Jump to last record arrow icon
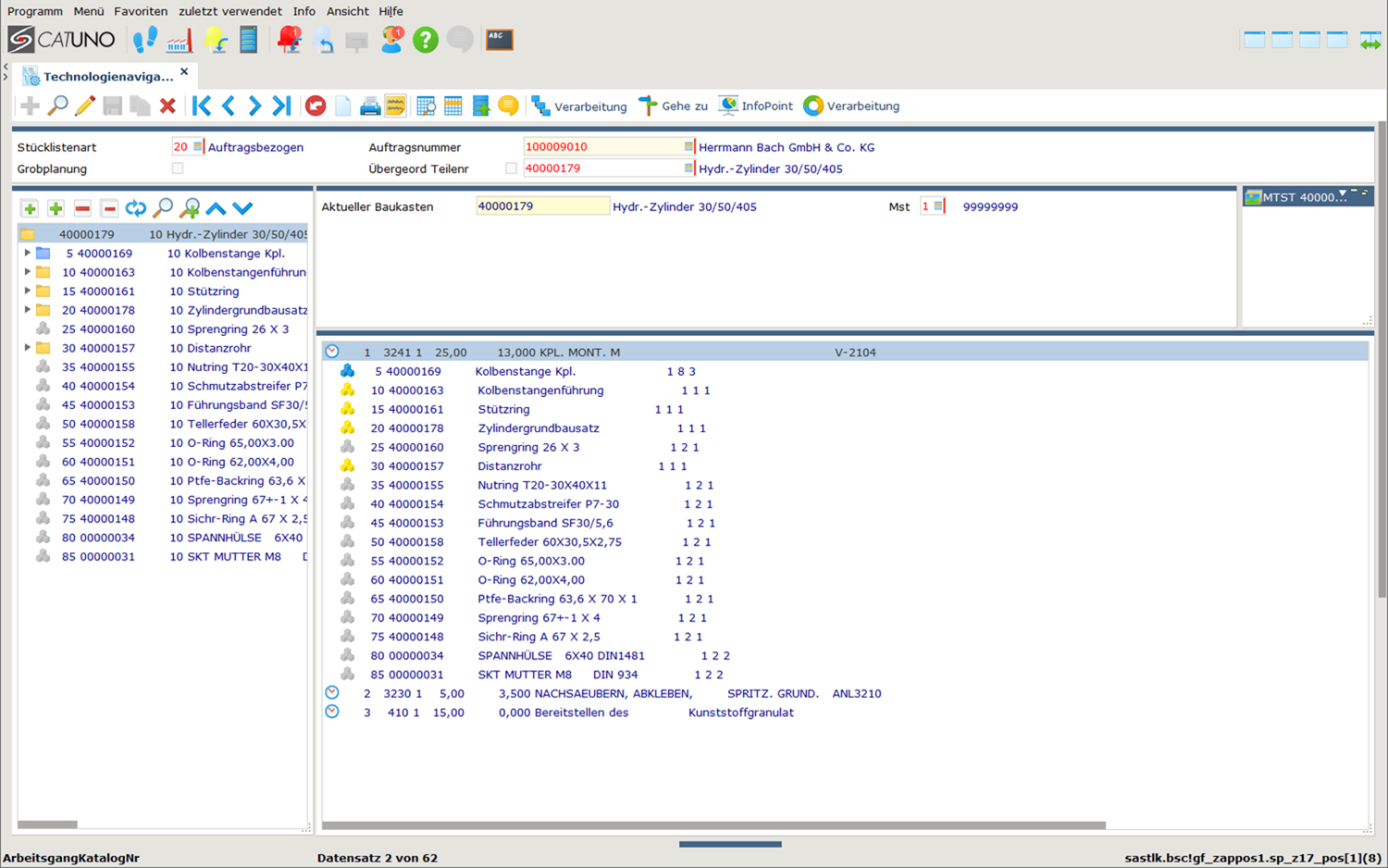This screenshot has height=868, width=1388. 281,106
